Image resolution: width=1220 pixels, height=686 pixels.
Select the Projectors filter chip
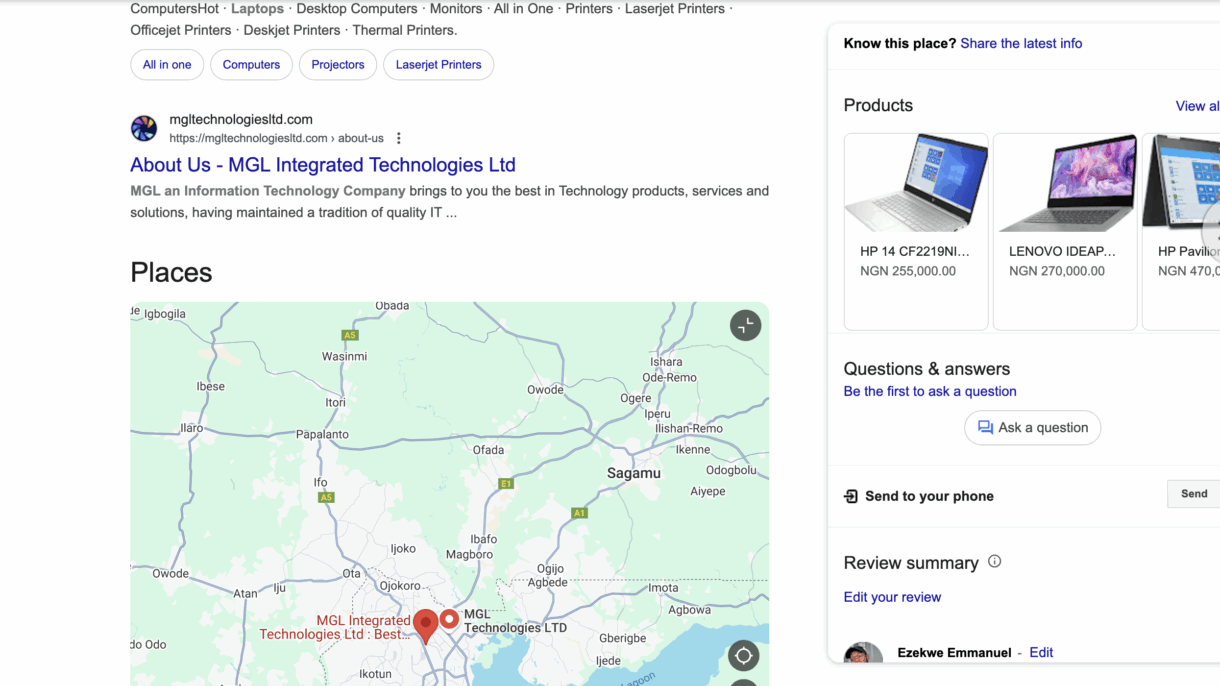click(x=338, y=65)
